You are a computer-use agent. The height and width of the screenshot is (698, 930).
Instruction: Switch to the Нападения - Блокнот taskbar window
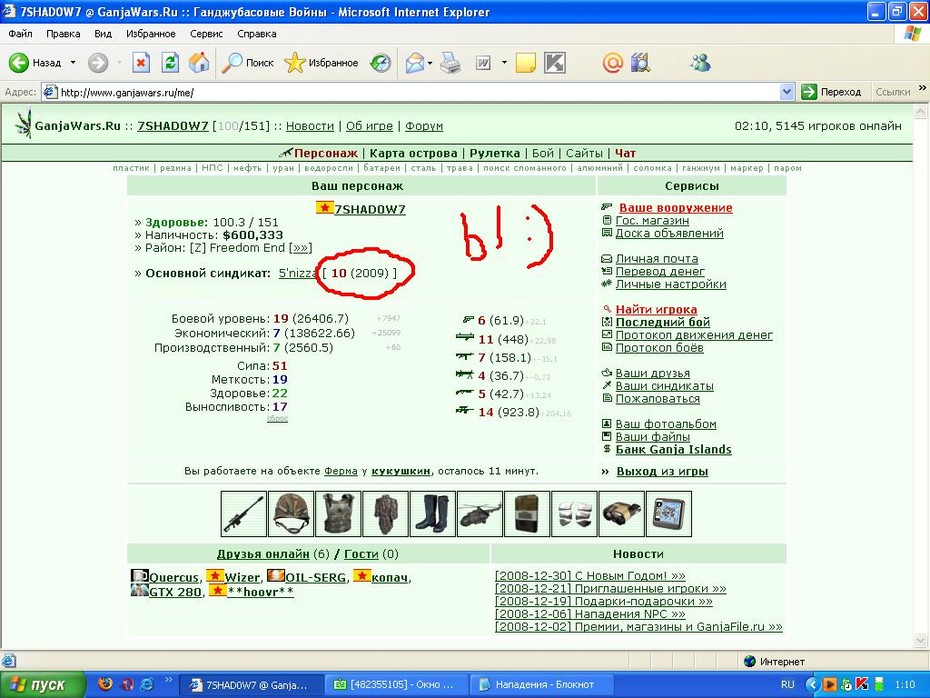coord(541,685)
